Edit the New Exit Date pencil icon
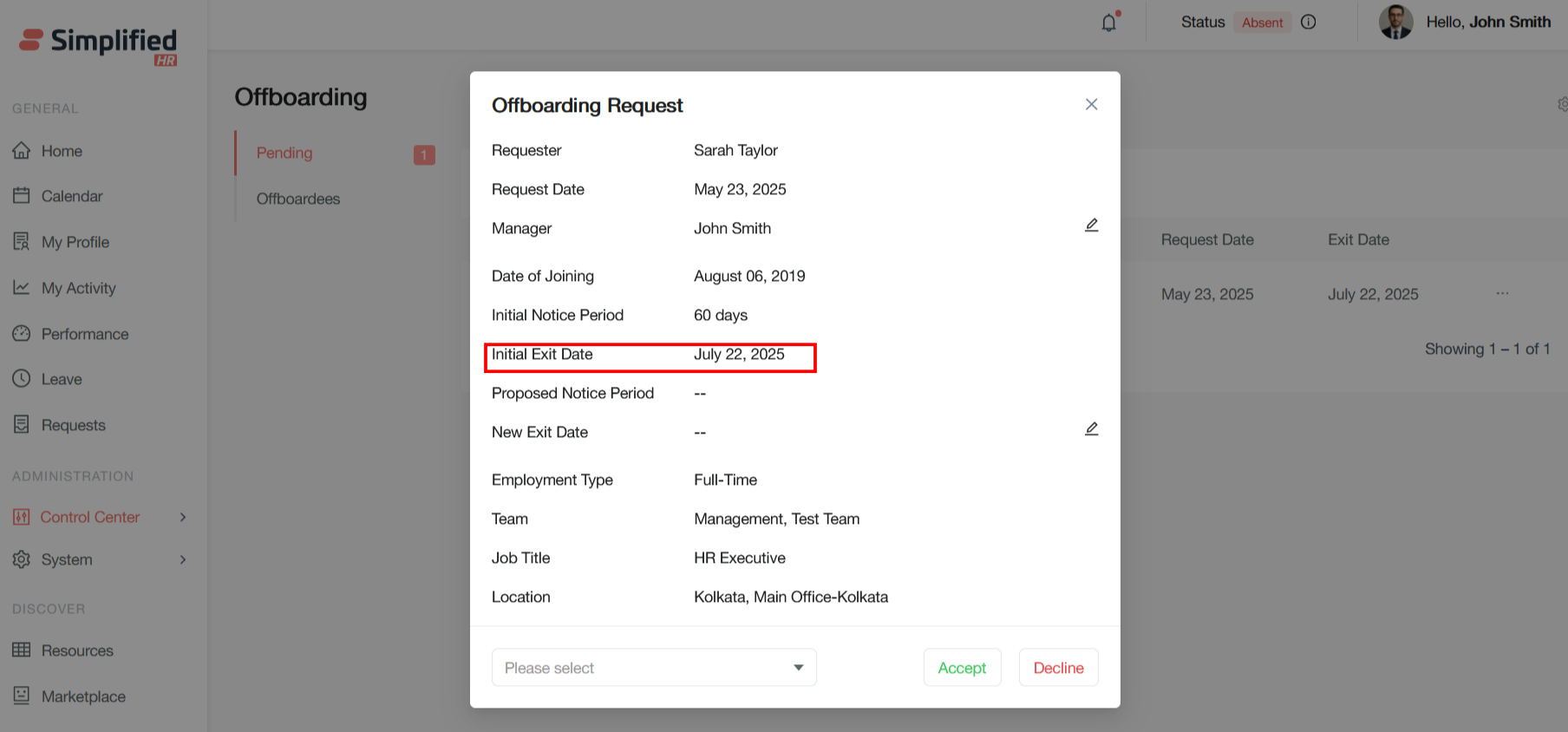 (x=1091, y=429)
